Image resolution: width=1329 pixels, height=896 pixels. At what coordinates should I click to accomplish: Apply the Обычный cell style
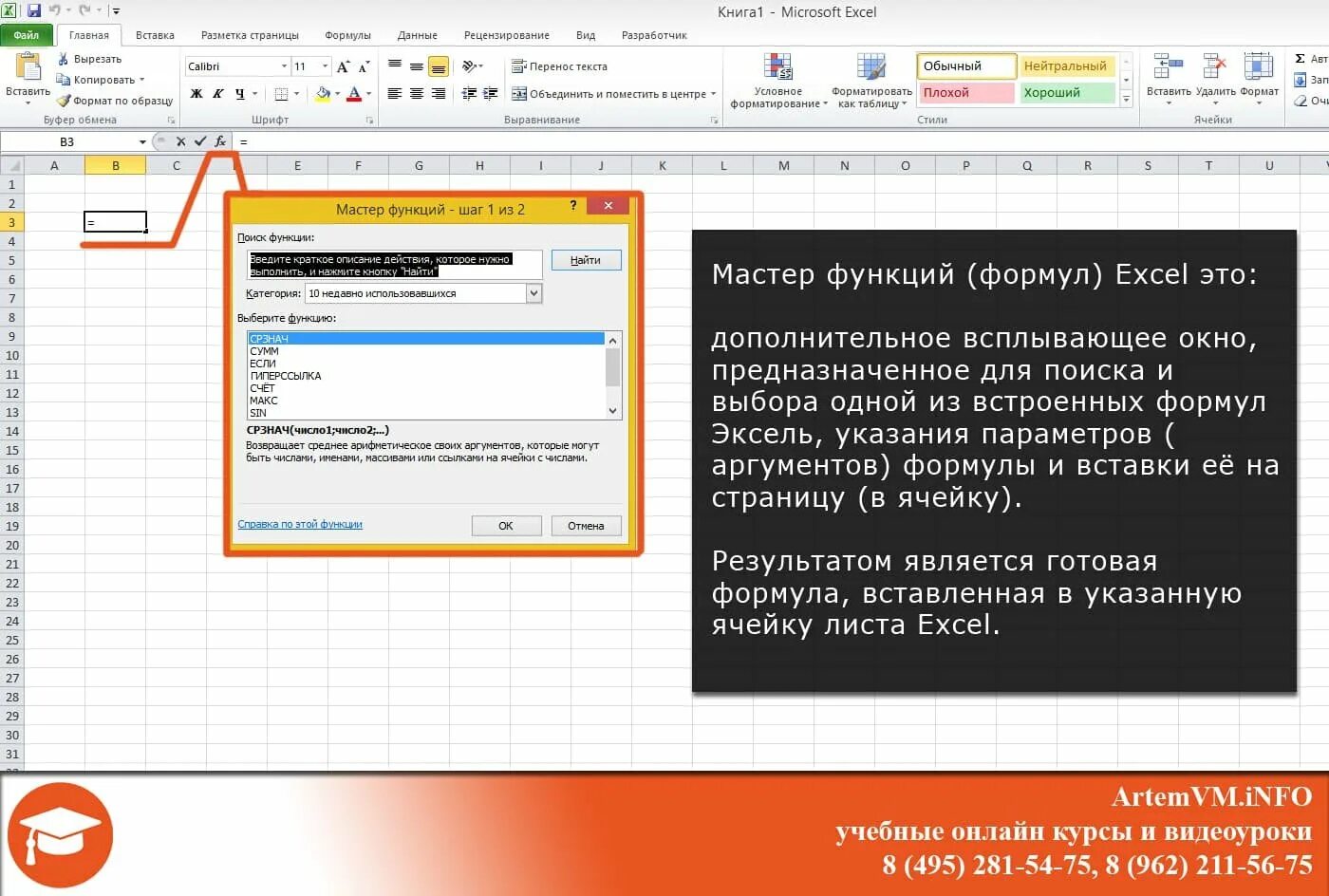click(965, 66)
